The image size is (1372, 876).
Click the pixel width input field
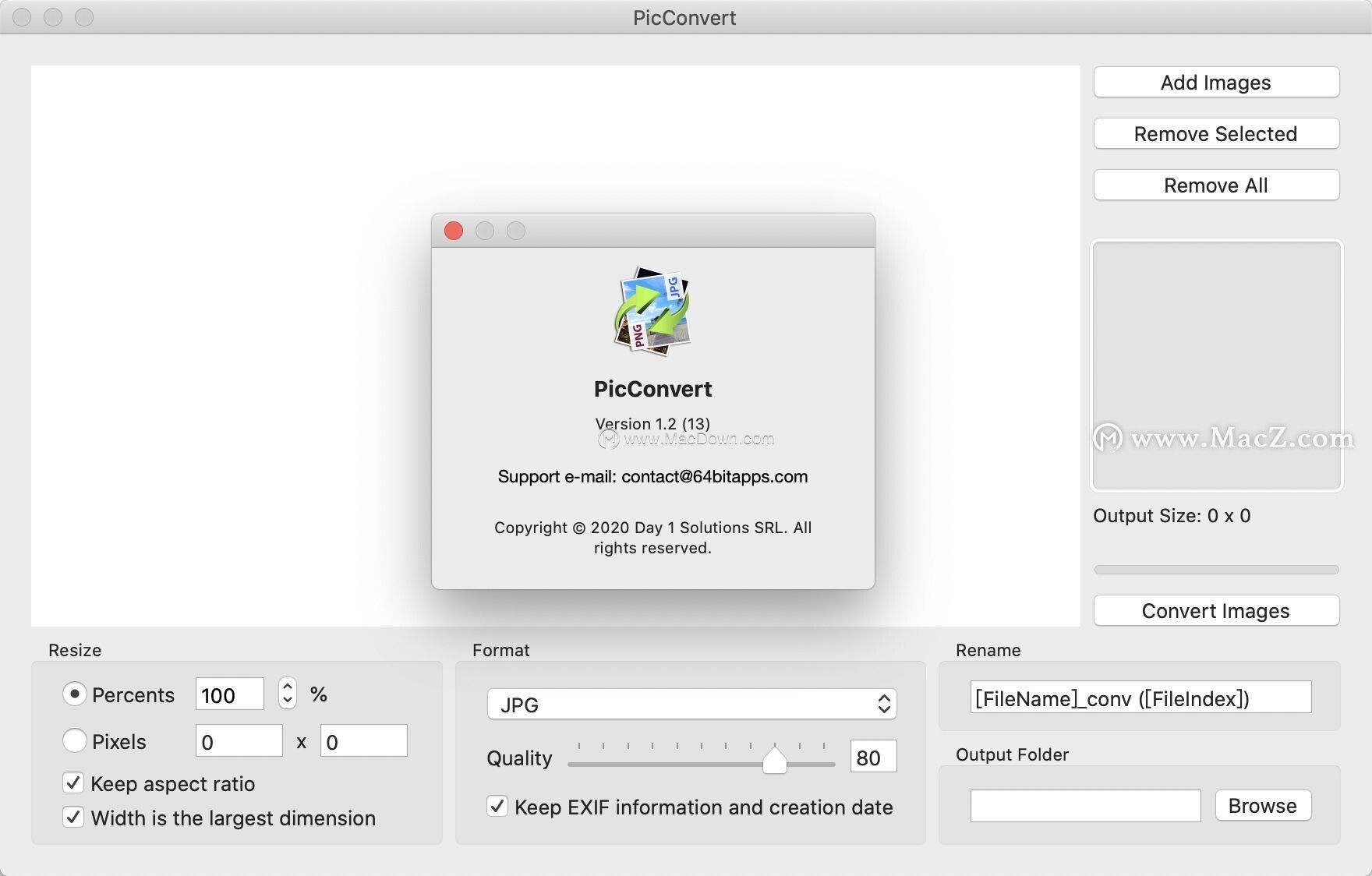pyautogui.click(x=239, y=740)
